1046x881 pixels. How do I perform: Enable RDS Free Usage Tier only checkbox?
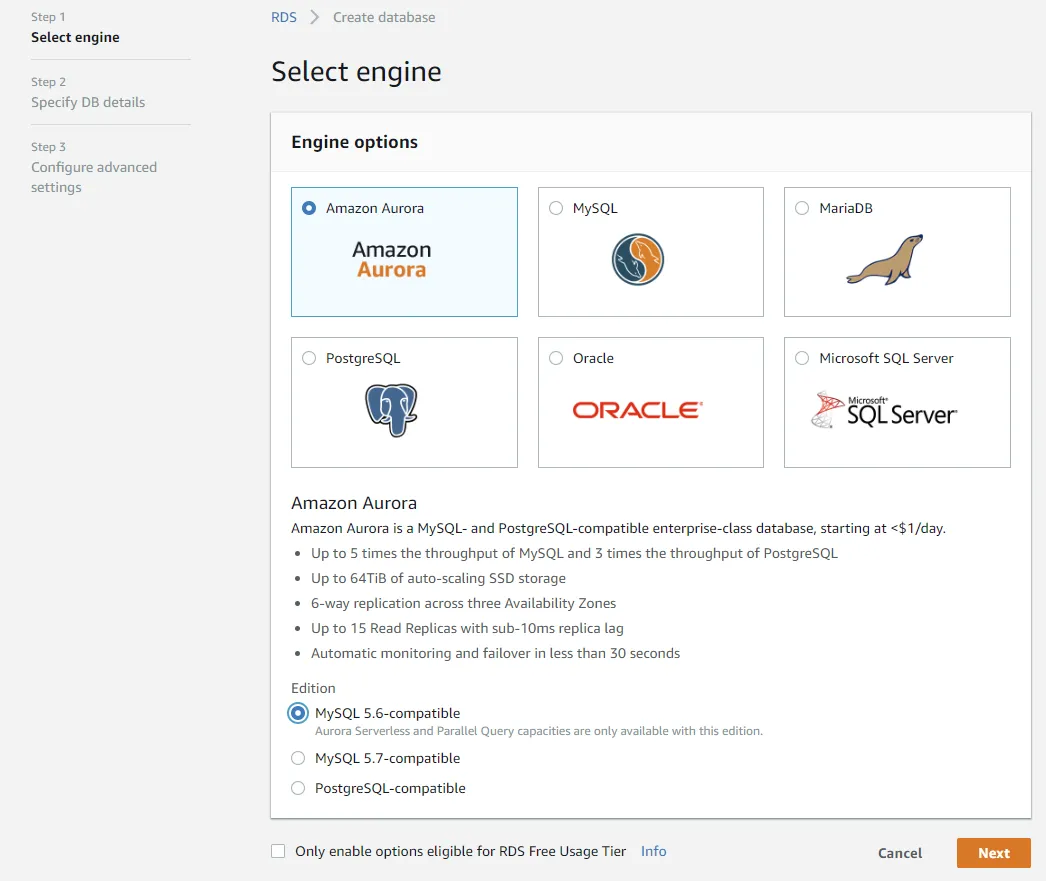click(x=278, y=851)
